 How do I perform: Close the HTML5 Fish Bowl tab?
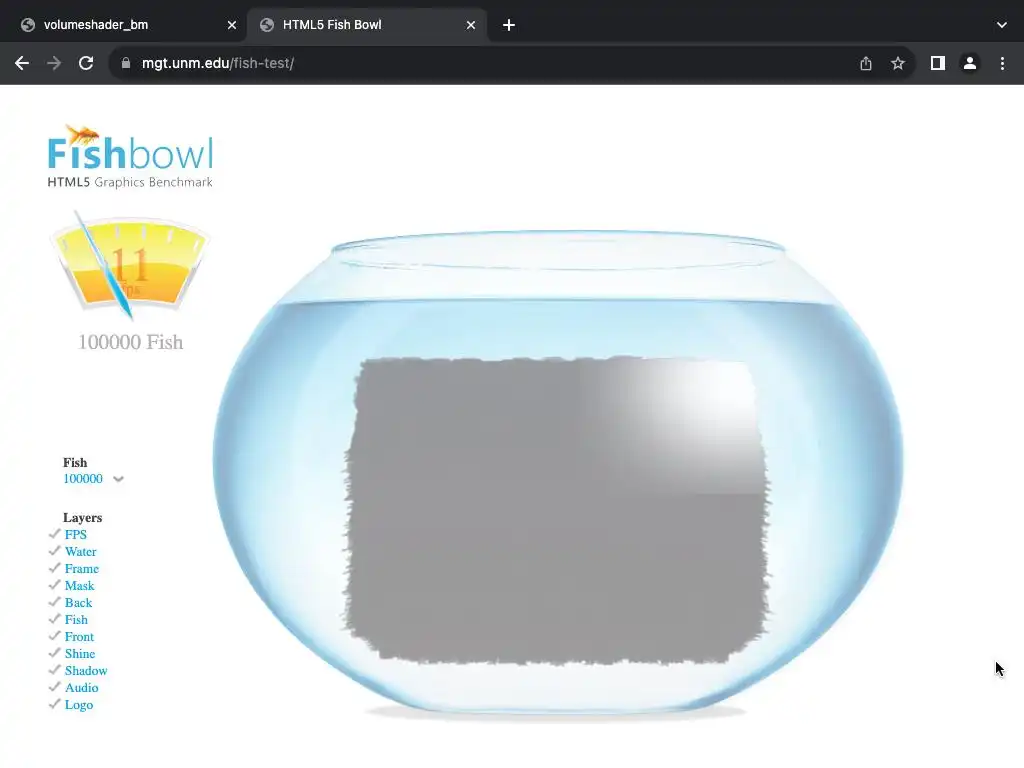pyautogui.click(x=471, y=25)
